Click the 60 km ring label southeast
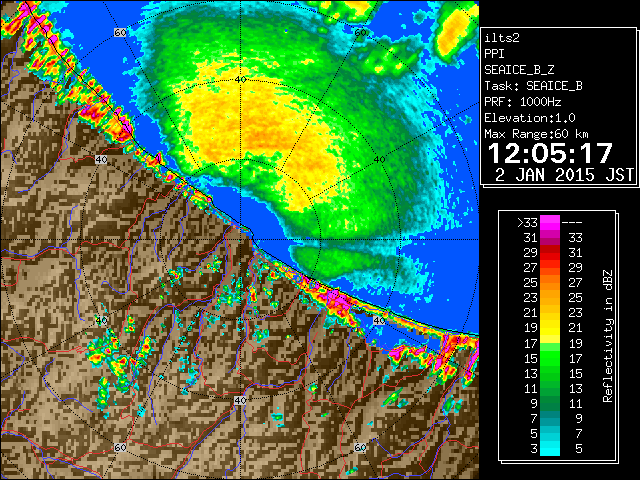This screenshot has height=480, width=640. pos(360,447)
